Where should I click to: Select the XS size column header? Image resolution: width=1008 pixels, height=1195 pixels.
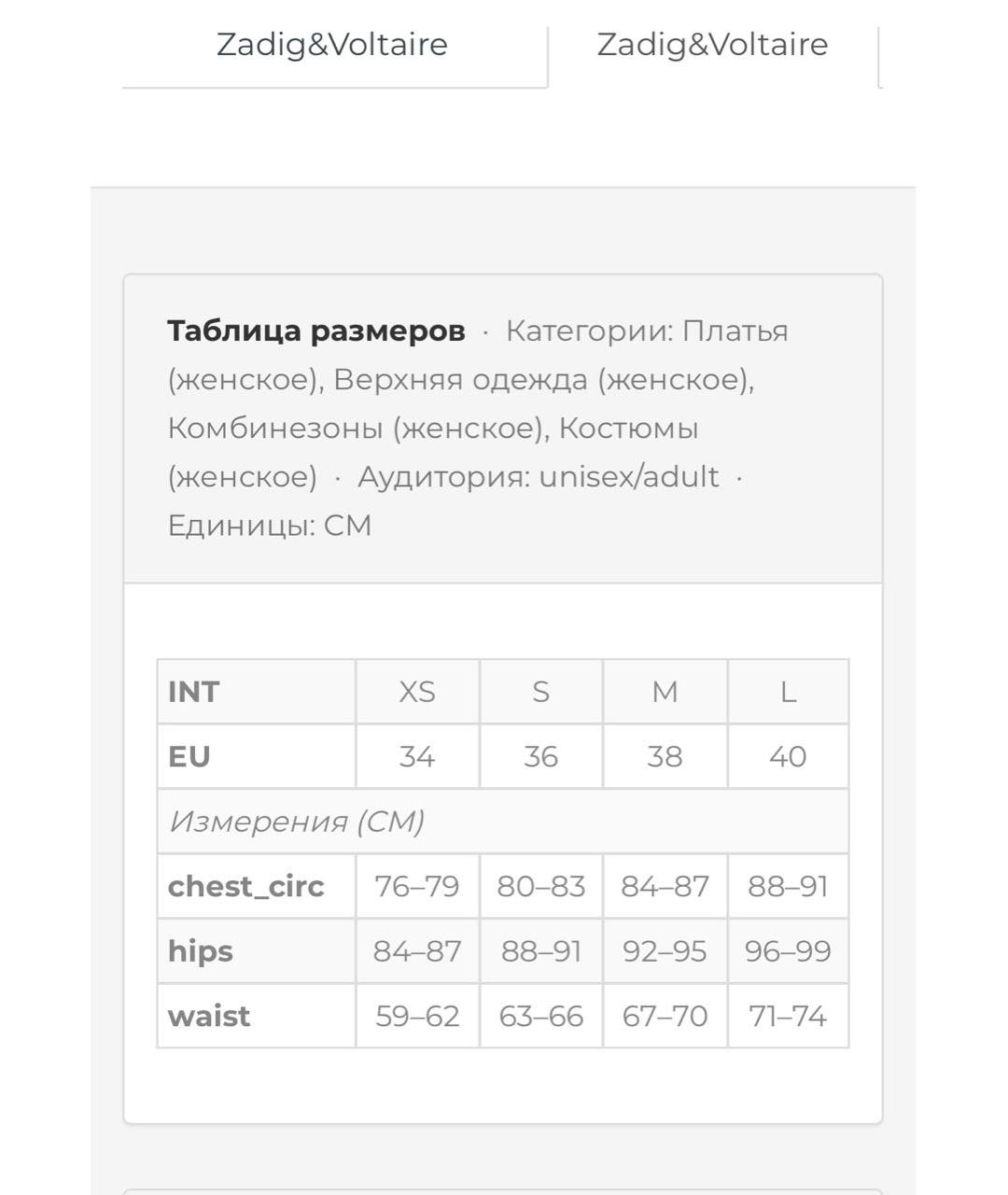417,692
